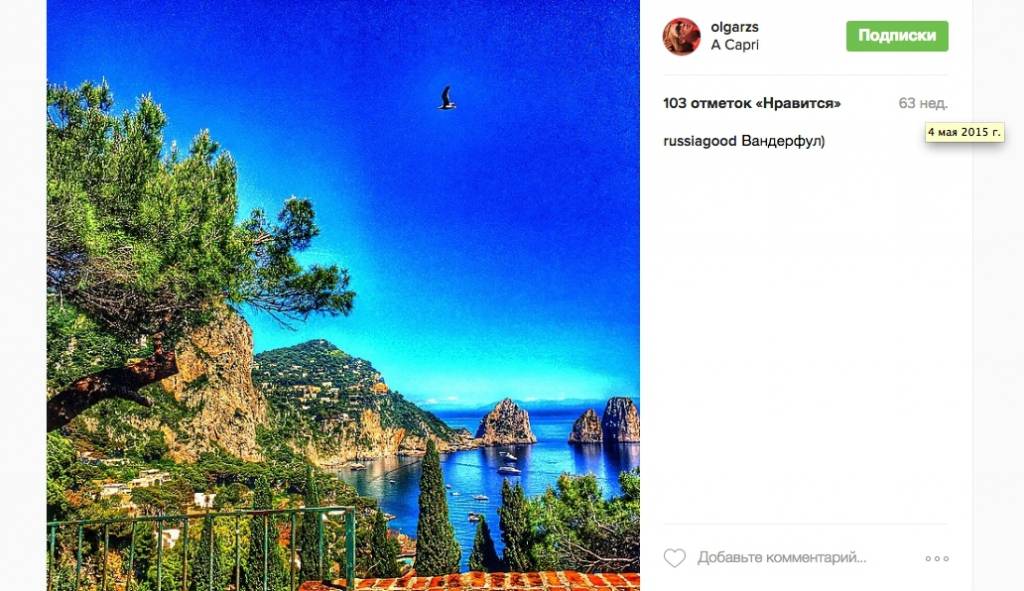The image size is (1024, 591).
Task: Click the flying seagull in the photo
Action: (447, 98)
